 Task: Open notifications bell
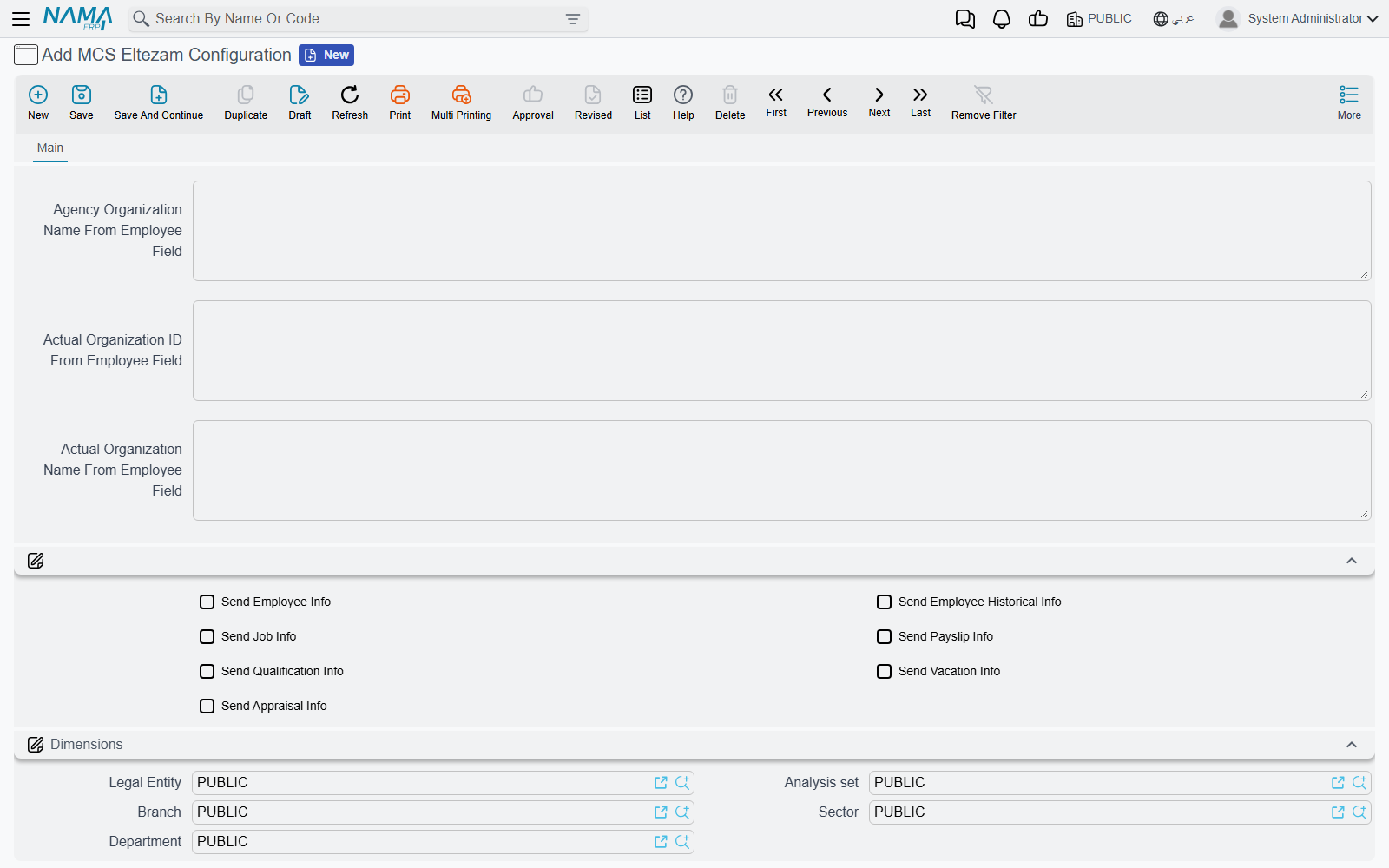pyautogui.click(x=1002, y=19)
